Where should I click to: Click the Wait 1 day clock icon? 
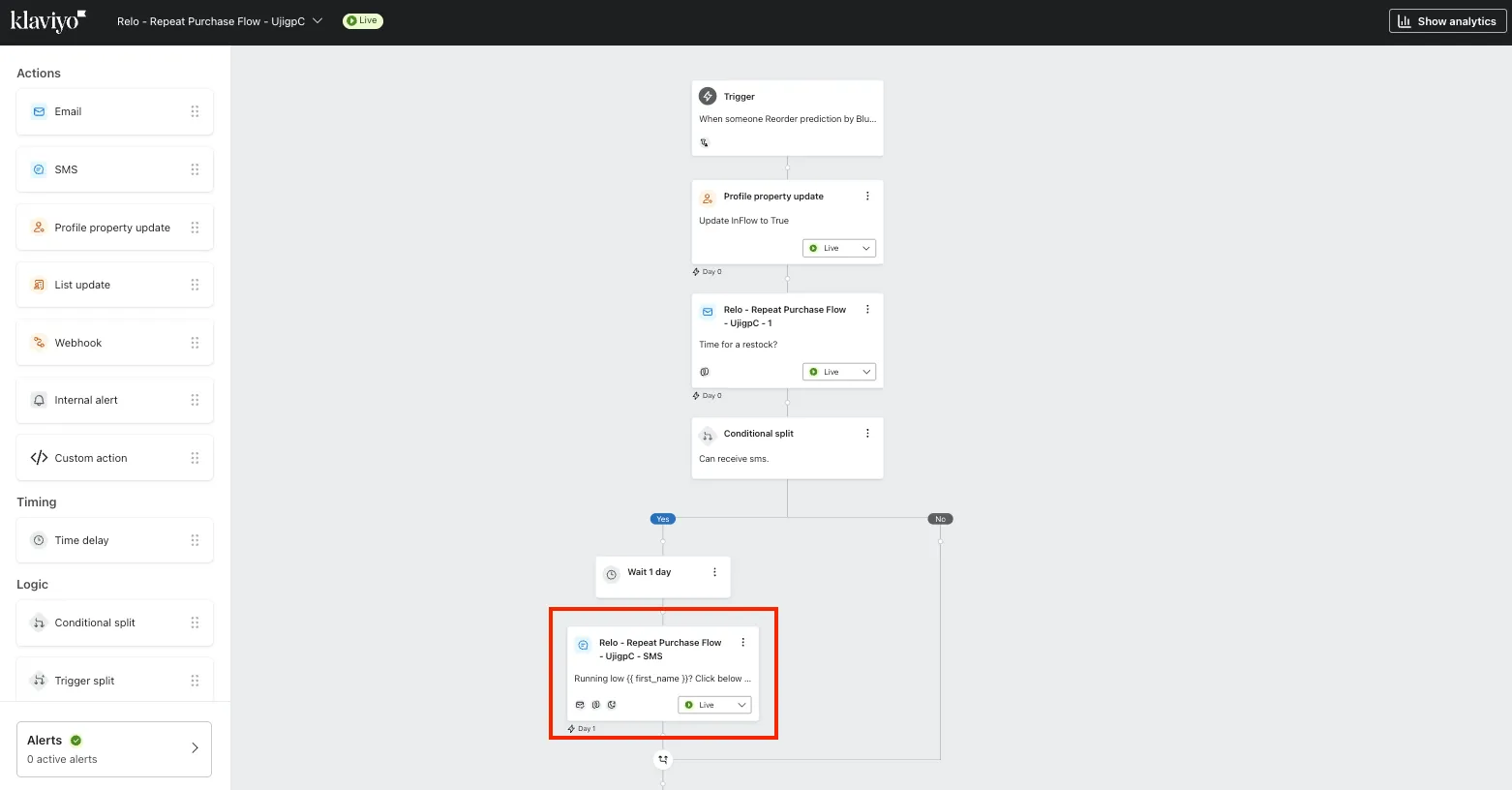(612, 574)
